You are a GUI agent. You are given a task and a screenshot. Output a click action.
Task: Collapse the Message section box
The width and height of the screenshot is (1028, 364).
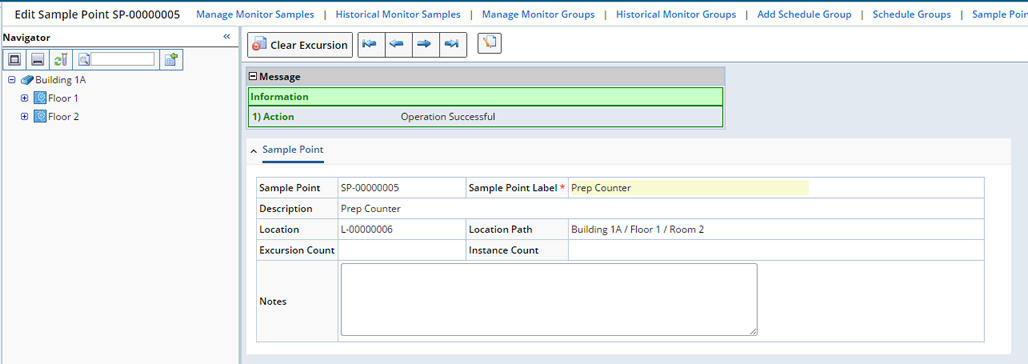tap(253, 77)
